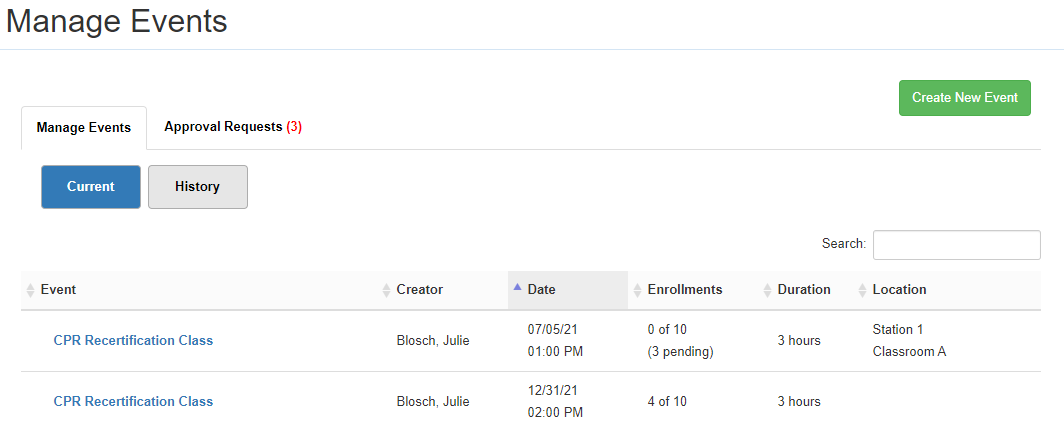Click the sort arrows beside Duration column
The width and height of the screenshot is (1064, 442).
(768, 290)
